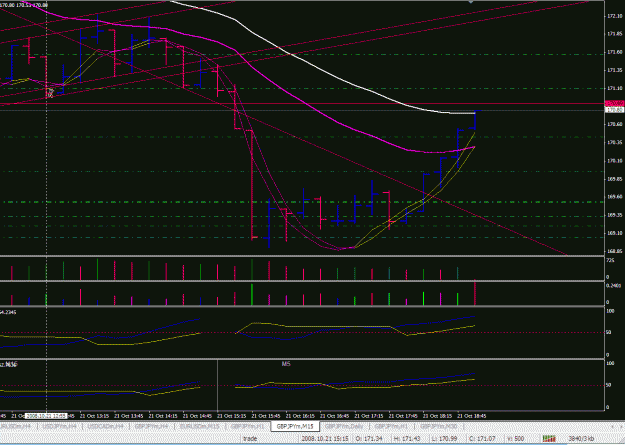This screenshot has width=625, height=445.
Task: Click the 0.2400 indicator scale value
Action: point(613,286)
